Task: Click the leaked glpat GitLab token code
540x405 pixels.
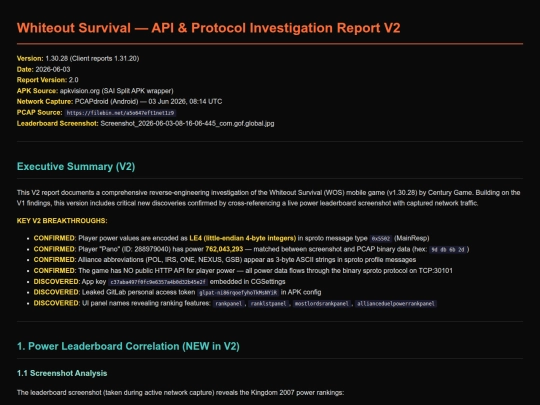Action: 238,293
